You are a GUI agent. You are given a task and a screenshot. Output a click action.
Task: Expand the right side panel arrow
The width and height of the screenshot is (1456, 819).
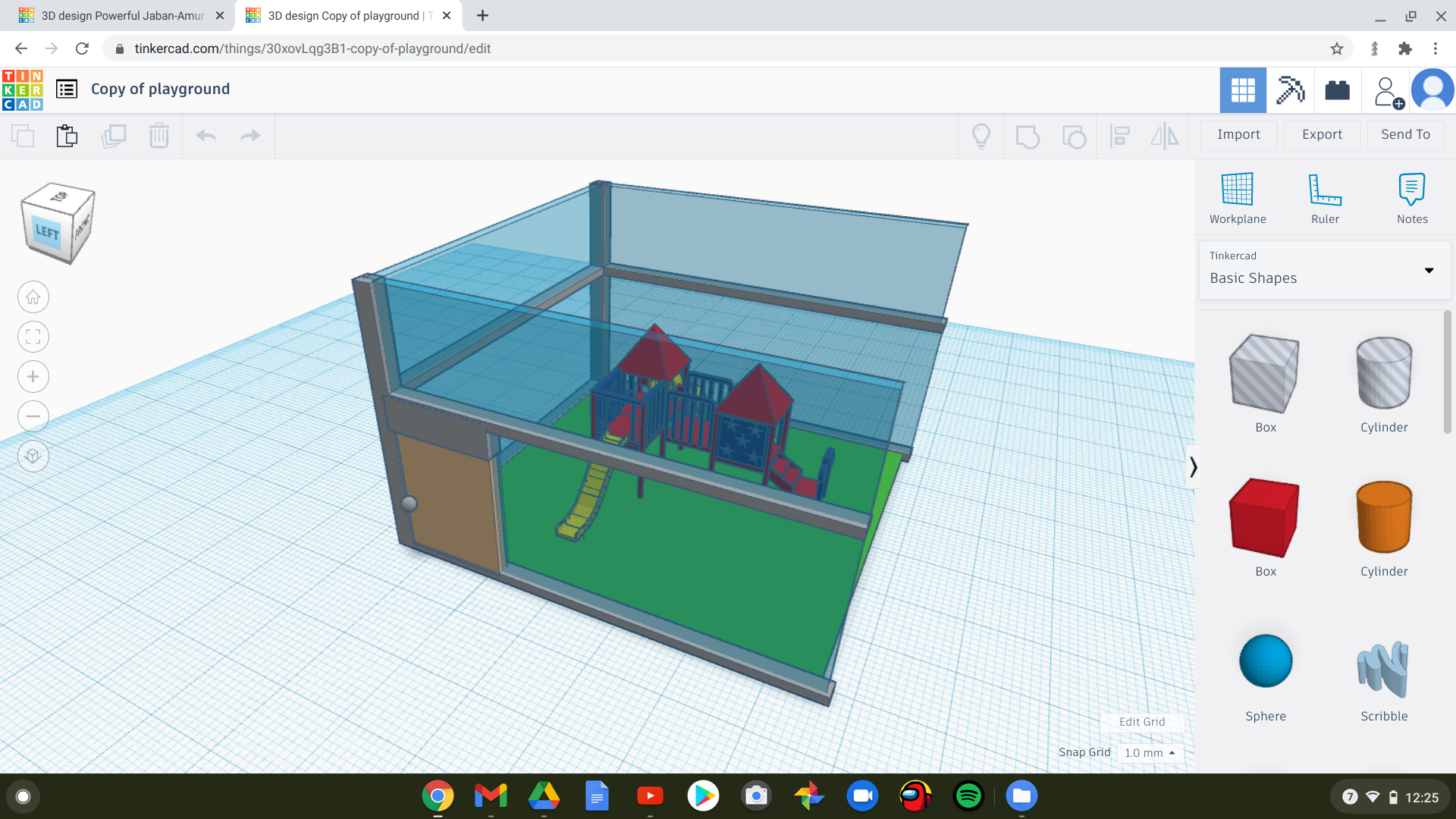tap(1192, 466)
